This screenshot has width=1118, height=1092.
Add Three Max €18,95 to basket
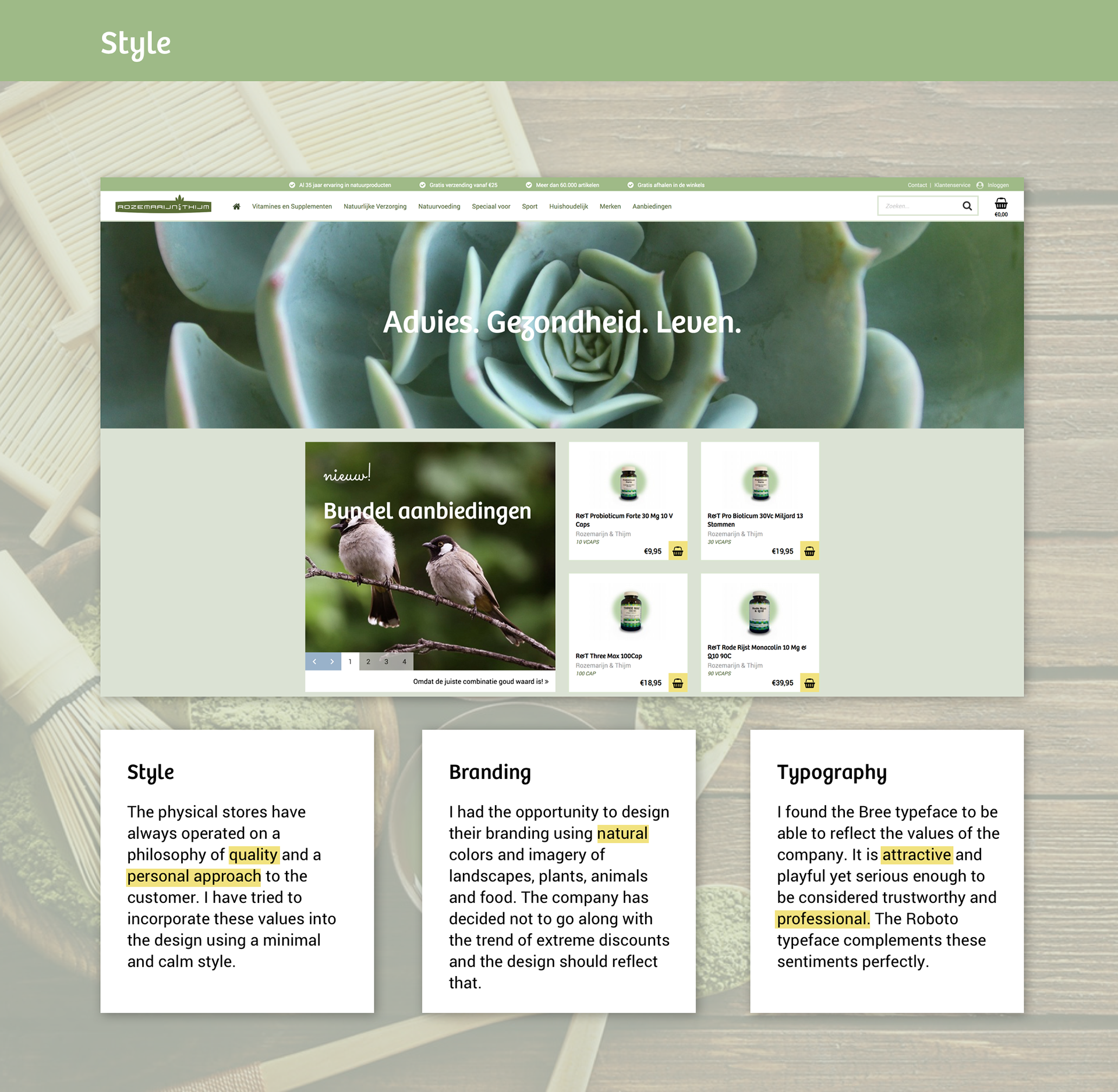[x=677, y=683]
